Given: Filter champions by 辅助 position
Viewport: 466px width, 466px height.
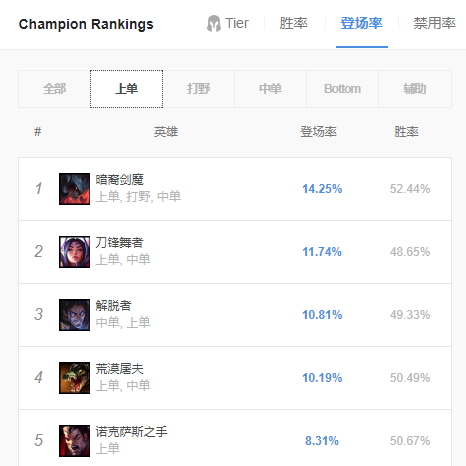Looking at the screenshot, I should coord(415,89).
